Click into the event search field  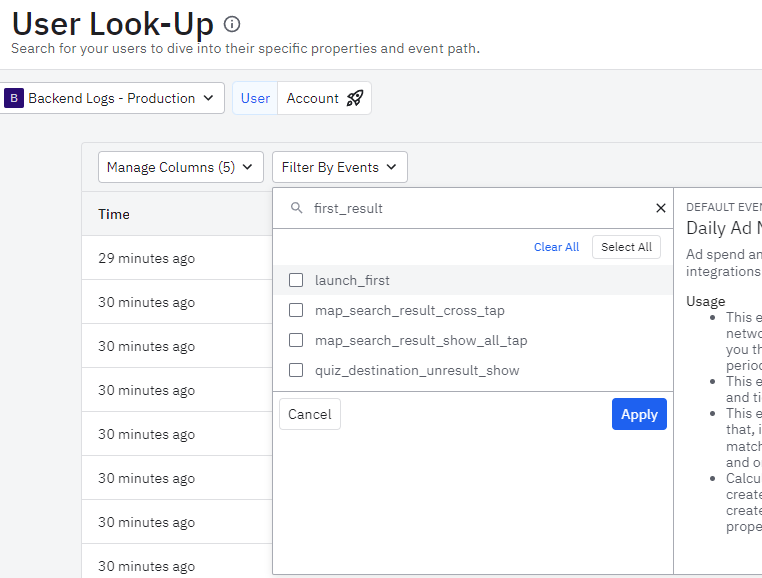click(480, 208)
